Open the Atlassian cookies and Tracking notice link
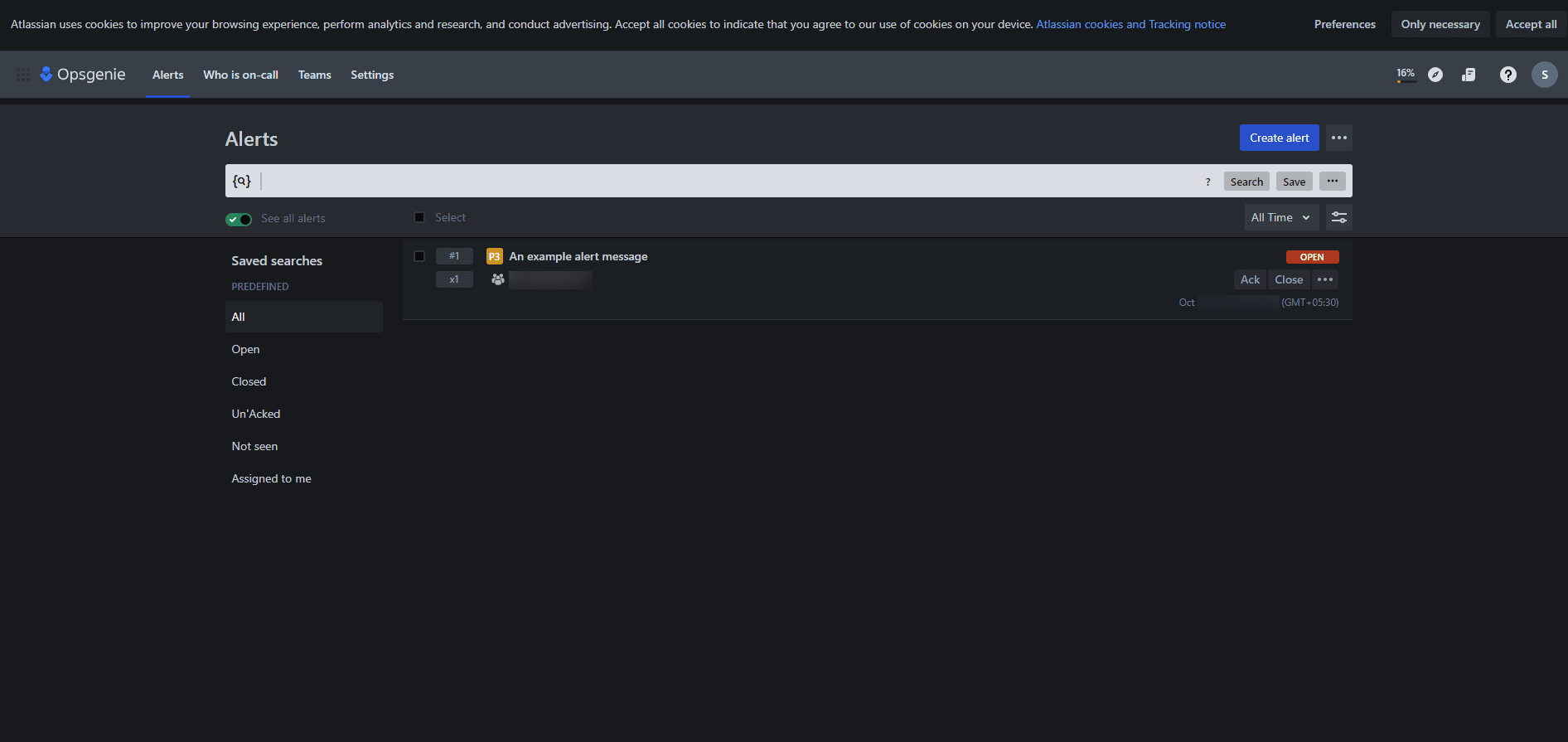Screen dimensions: 1568x742 [x=1130, y=24]
